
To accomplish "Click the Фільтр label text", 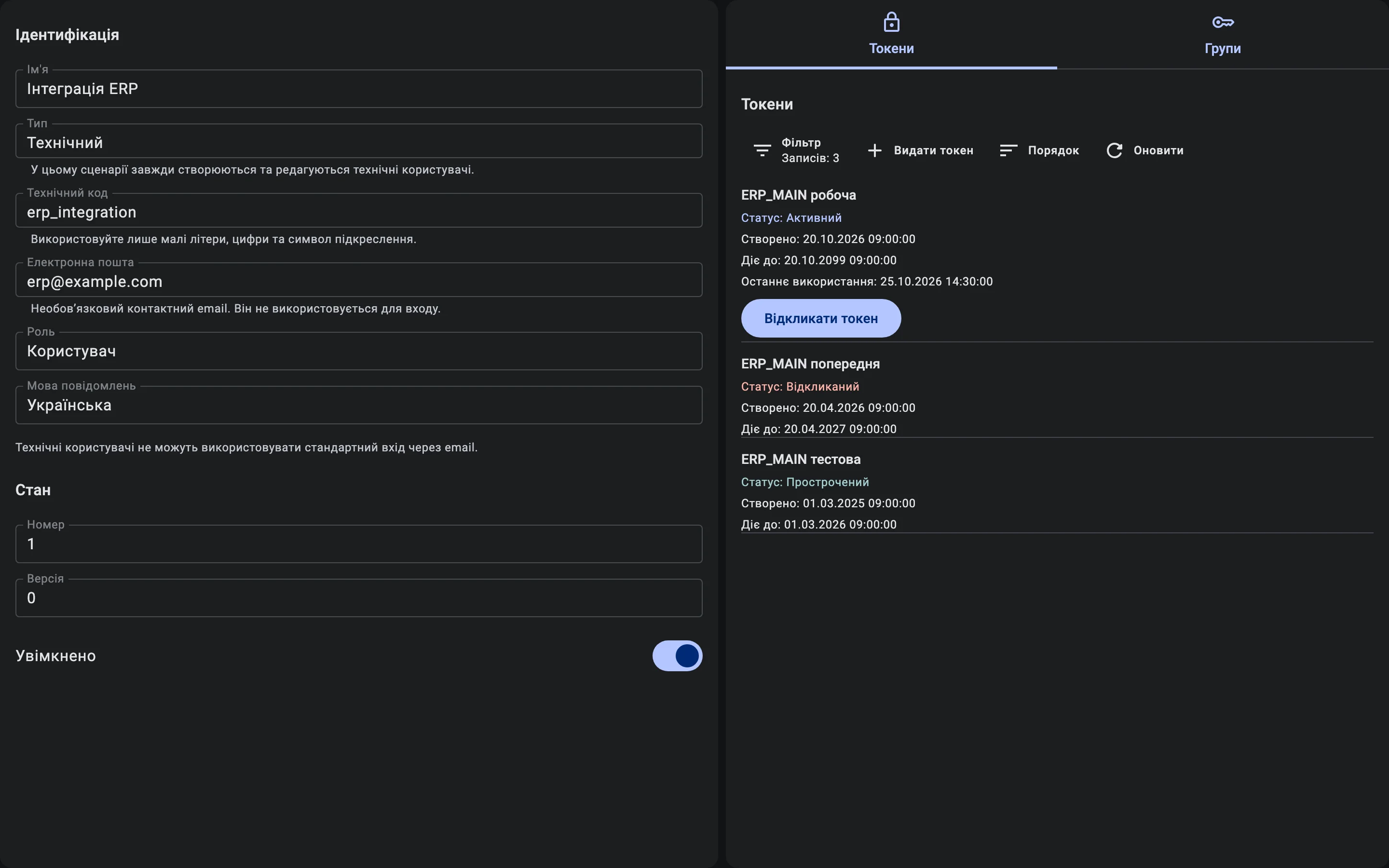I will [x=801, y=142].
